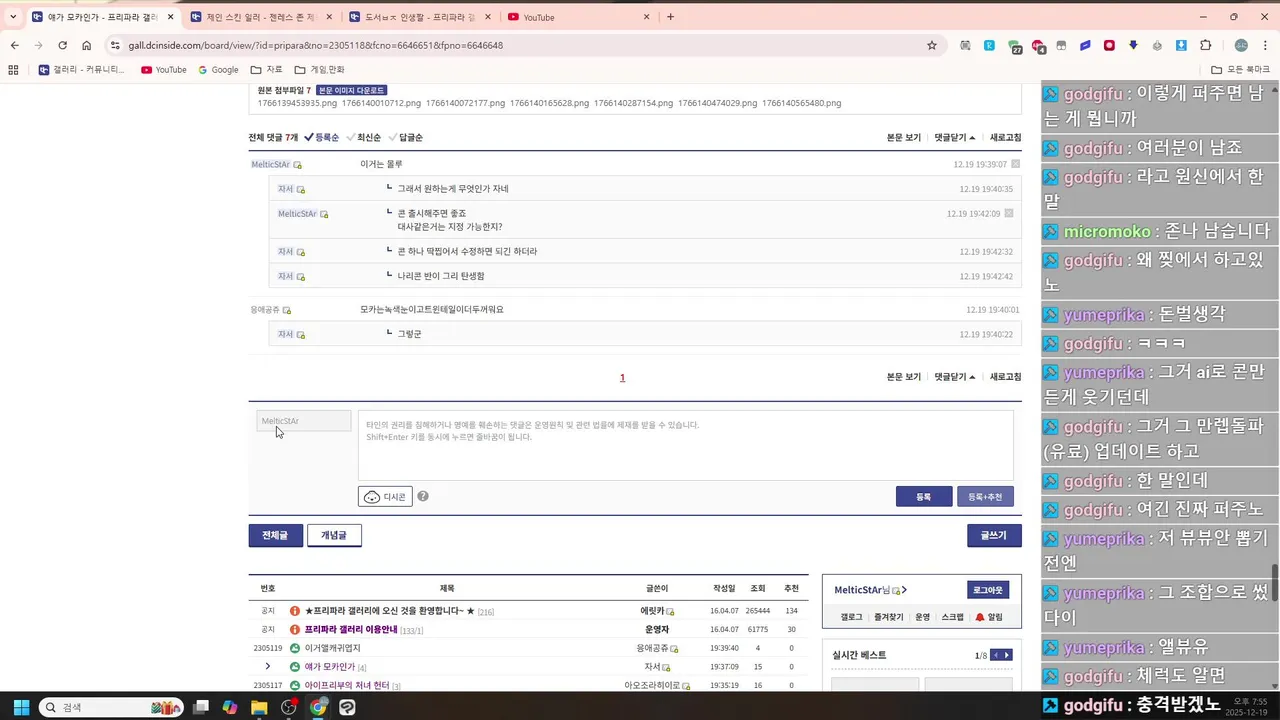
Task: Sort comments by 답글순
Action: (406, 137)
